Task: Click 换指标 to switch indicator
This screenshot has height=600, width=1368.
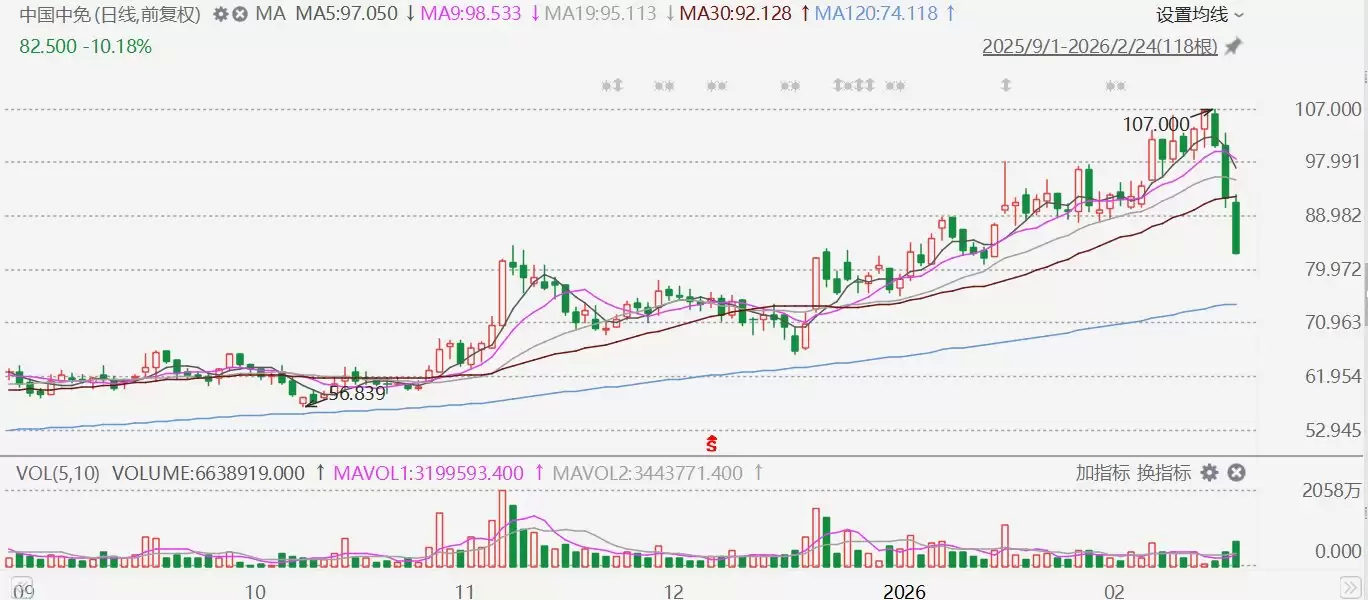Action: click(x=1164, y=473)
